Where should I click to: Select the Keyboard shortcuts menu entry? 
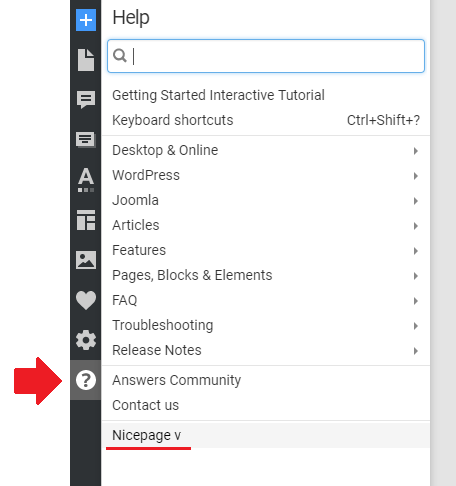[266, 120]
